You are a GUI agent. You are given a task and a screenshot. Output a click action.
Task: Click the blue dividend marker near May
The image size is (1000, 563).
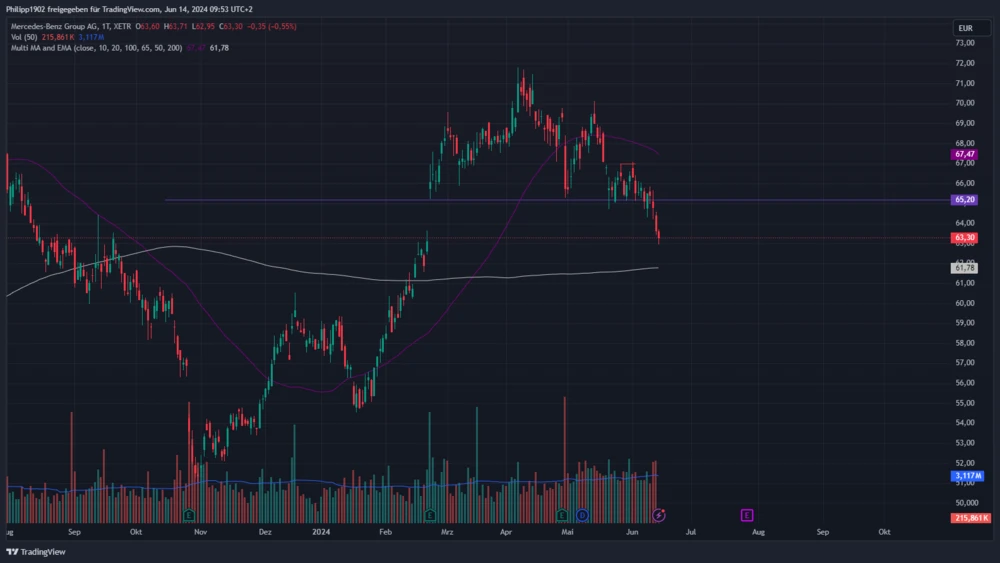(581, 515)
